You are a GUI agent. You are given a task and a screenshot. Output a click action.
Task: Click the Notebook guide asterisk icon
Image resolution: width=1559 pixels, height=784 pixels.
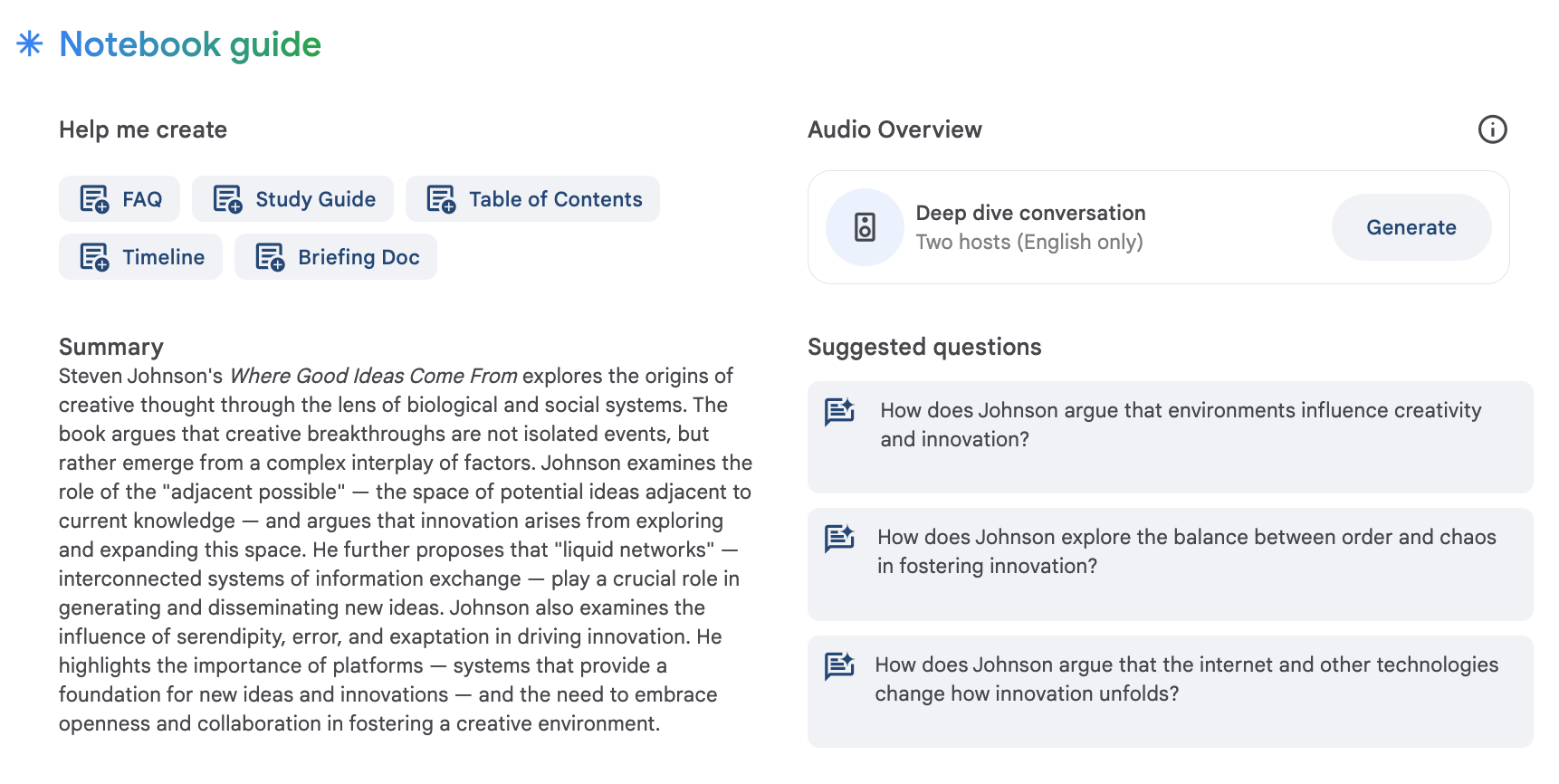coord(30,43)
